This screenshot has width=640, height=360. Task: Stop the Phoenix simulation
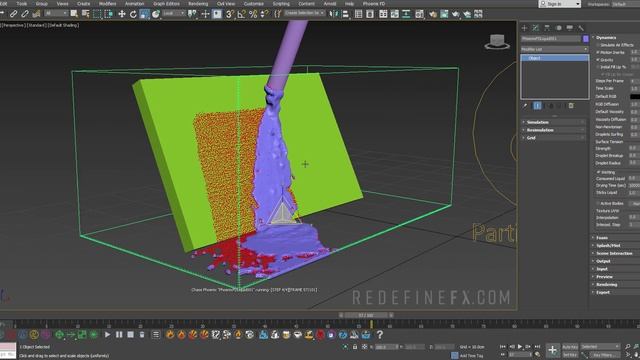tap(130, 335)
